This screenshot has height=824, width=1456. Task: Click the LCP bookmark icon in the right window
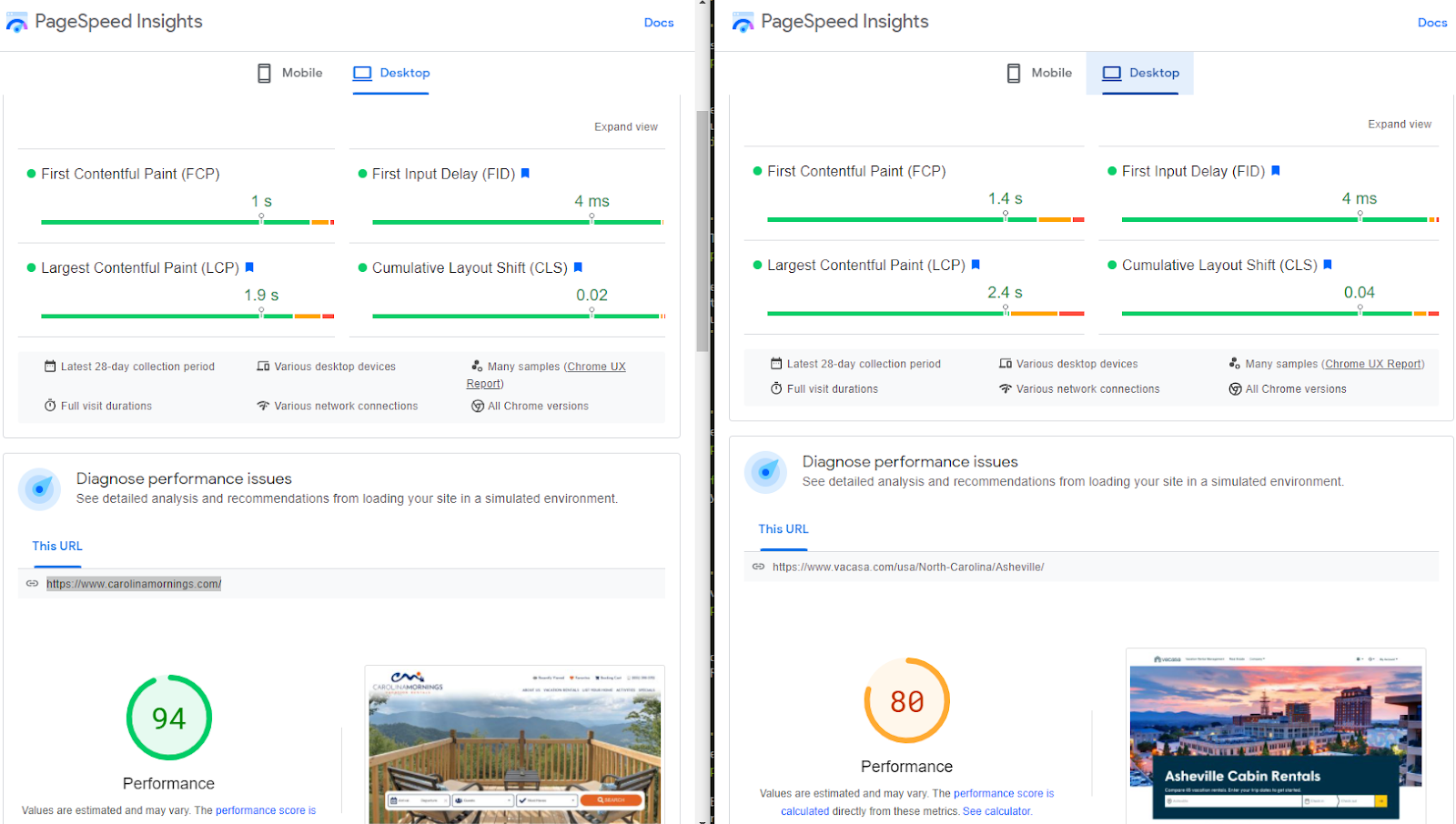[x=976, y=265]
